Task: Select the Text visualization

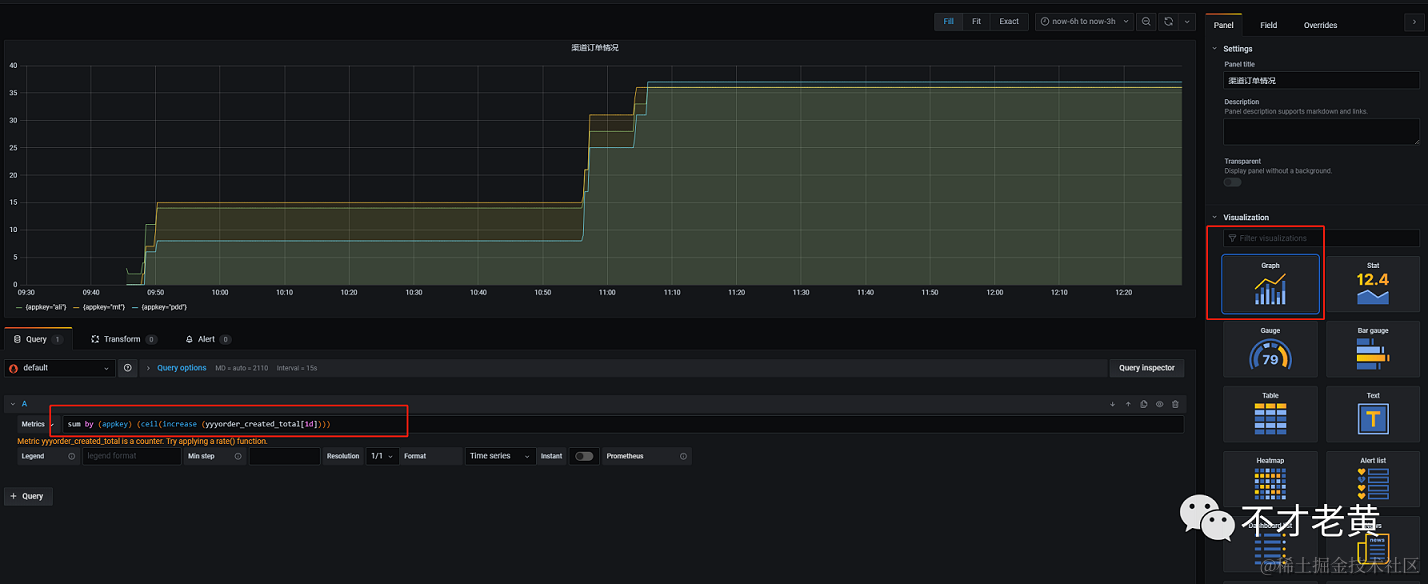Action: pos(1372,414)
